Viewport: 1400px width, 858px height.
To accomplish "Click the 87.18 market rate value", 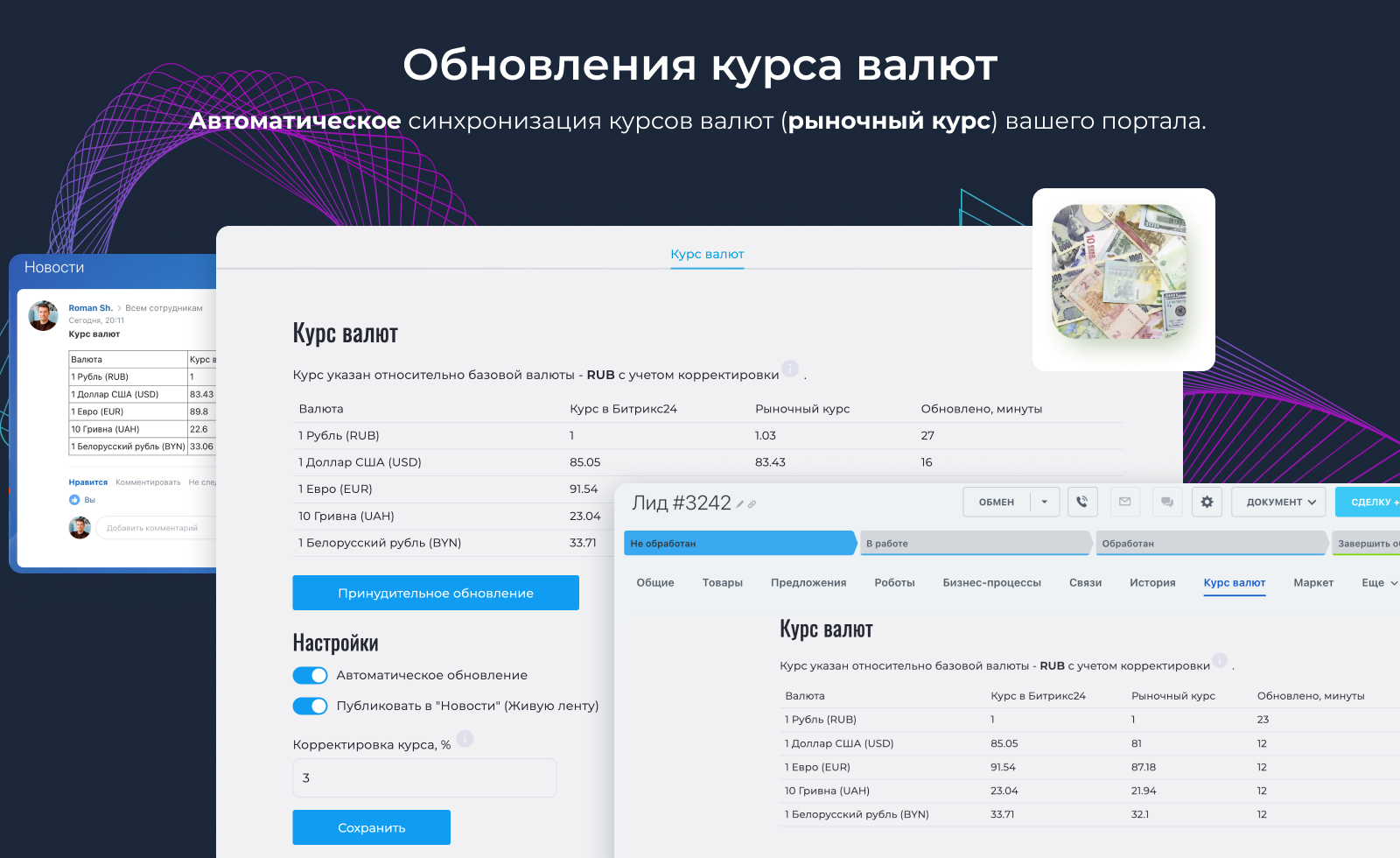I will pyautogui.click(x=1144, y=767).
